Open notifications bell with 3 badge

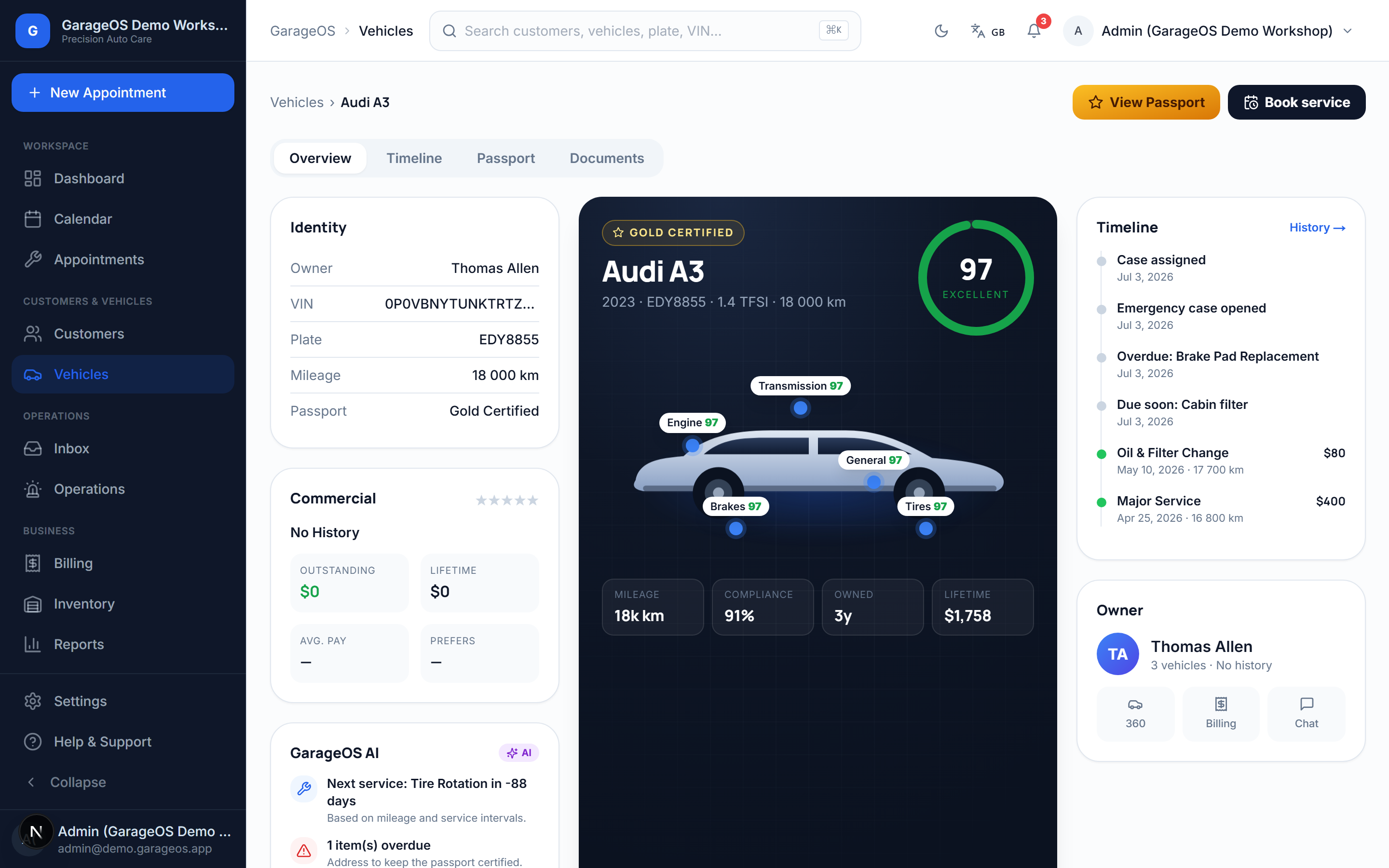point(1034,31)
